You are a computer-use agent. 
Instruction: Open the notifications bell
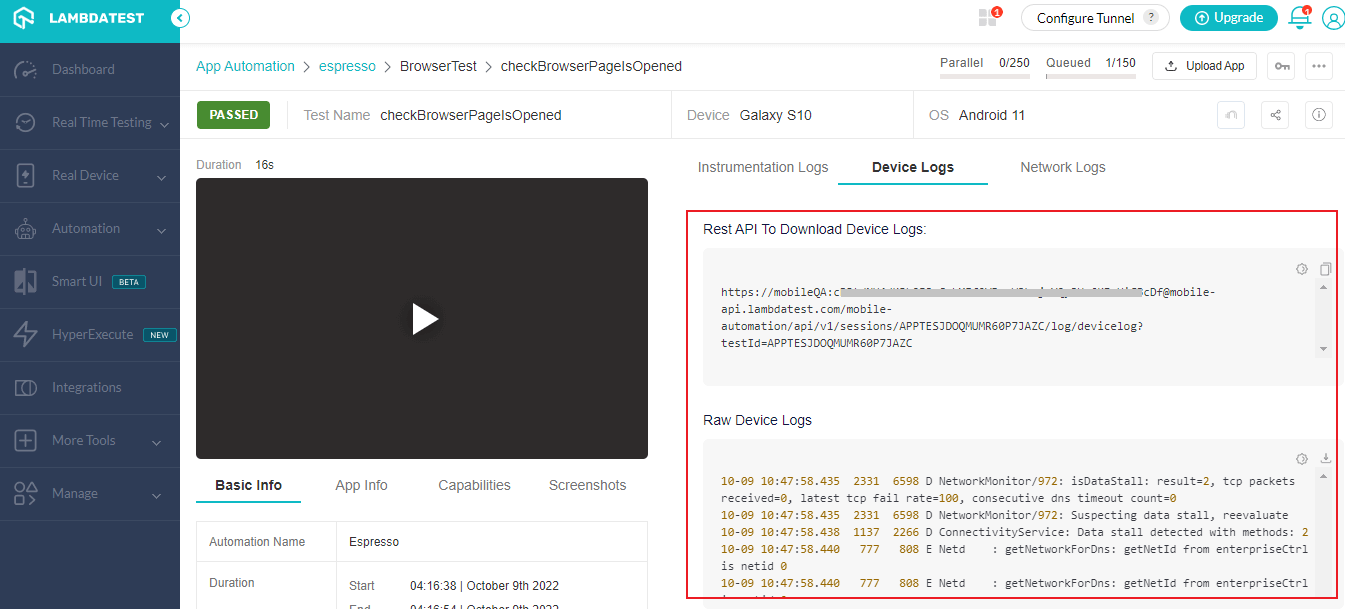tap(1299, 18)
